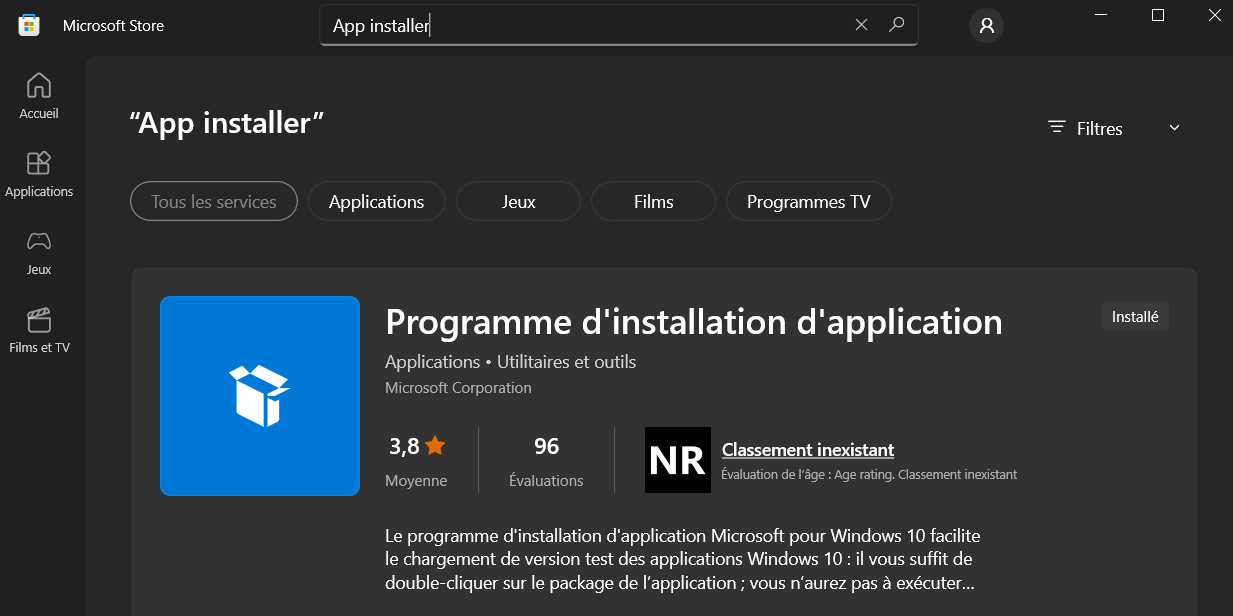Open Classement inexistant link
The height and width of the screenshot is (616, 1233).
tap(808, 450)
